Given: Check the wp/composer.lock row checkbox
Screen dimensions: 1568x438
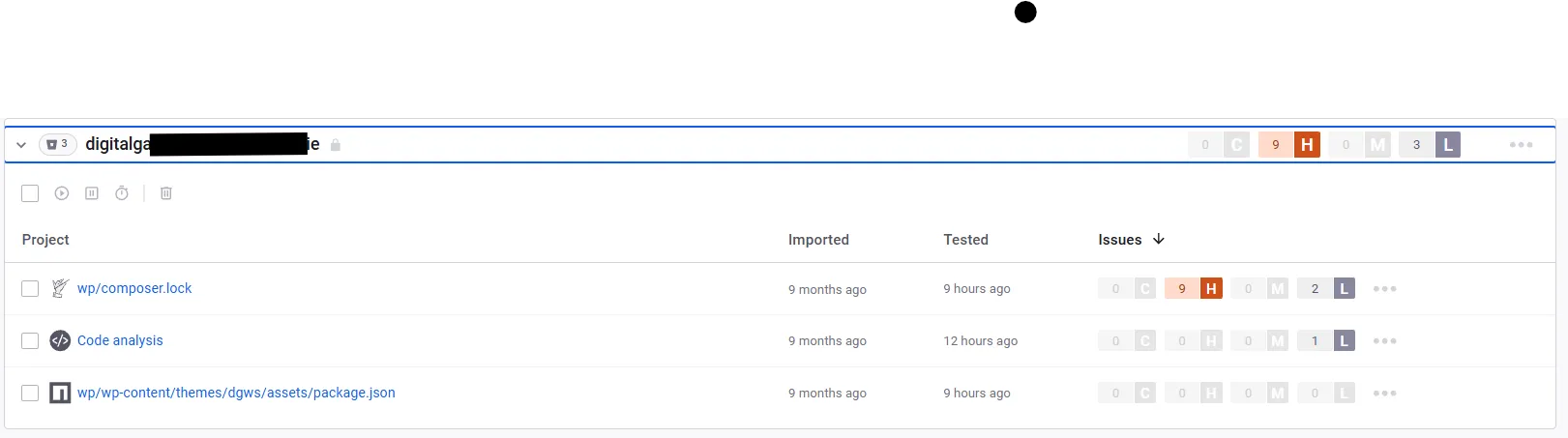Looking at the screenshot, I should tap(30, 288).
